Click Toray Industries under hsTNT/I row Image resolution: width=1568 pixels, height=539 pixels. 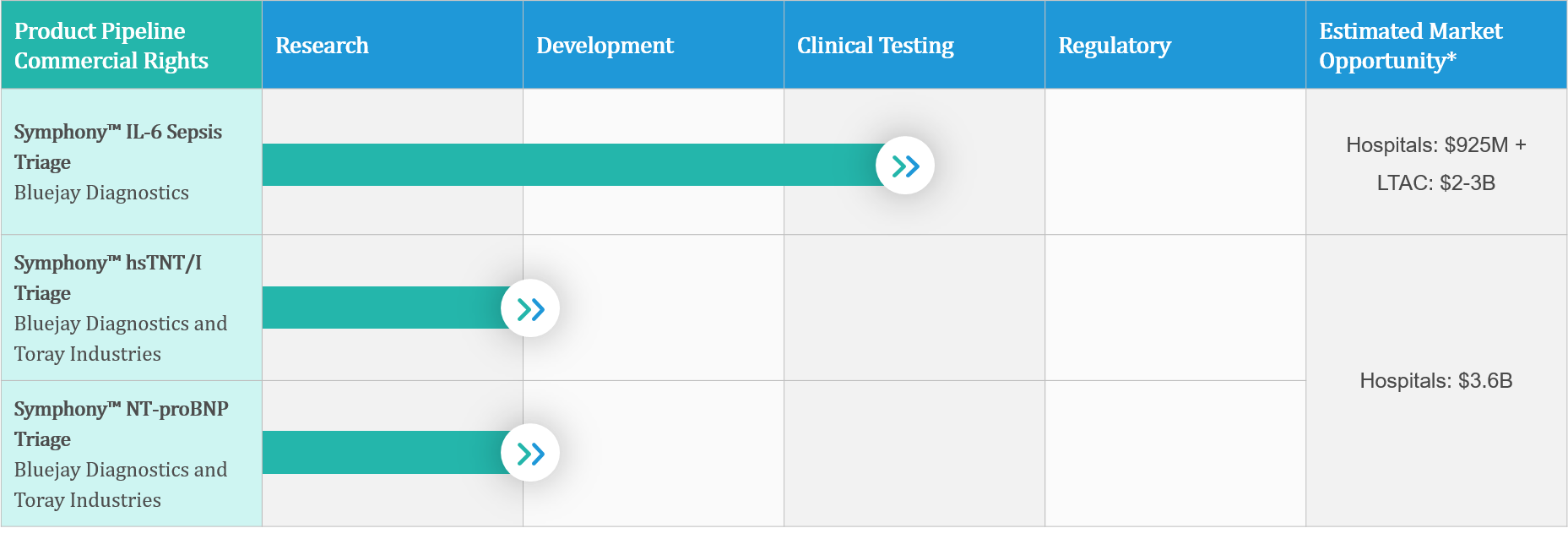click(x=88, y=354)
